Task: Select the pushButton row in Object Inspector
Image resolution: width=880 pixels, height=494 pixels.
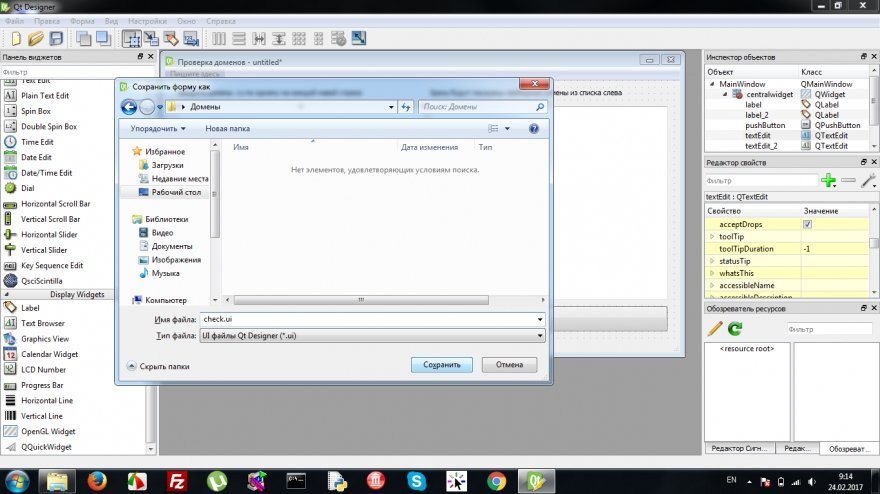Action: click(788, 125)
